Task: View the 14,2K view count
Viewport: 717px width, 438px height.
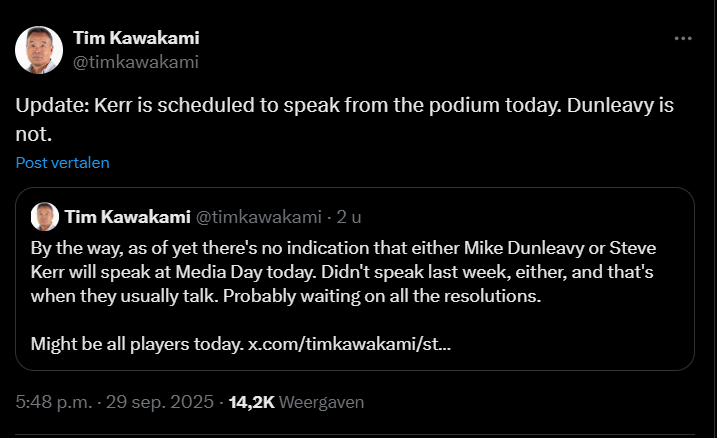Action: point(251,403)
